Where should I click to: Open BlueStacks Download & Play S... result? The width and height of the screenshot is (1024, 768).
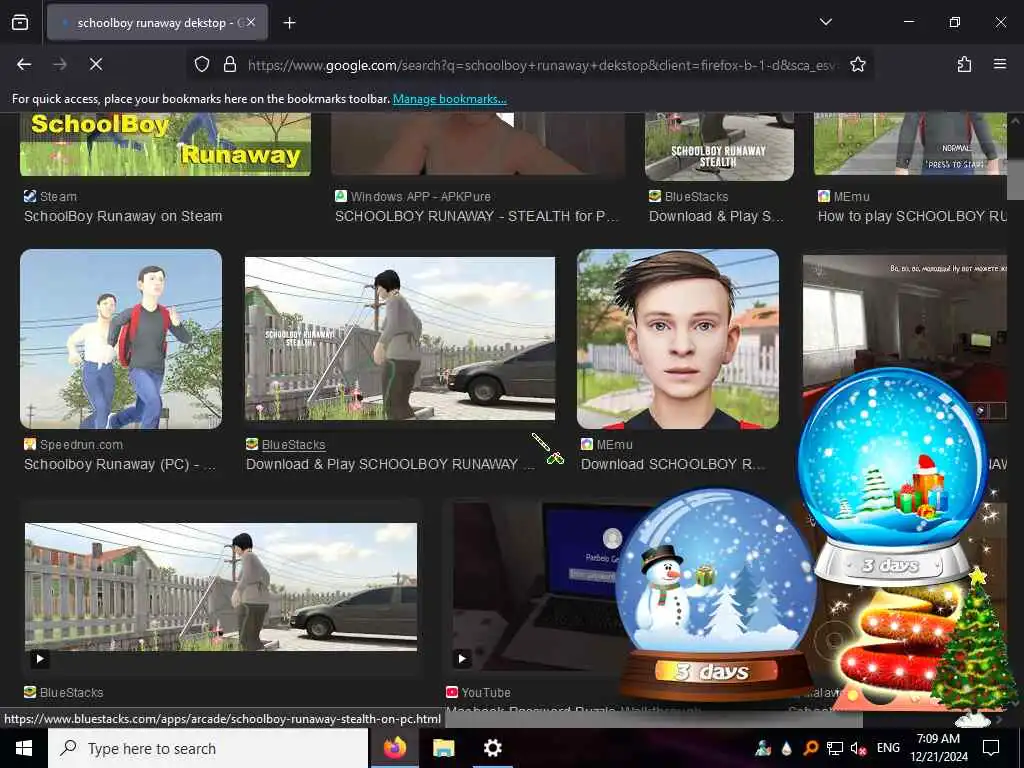tap(716, 216)
